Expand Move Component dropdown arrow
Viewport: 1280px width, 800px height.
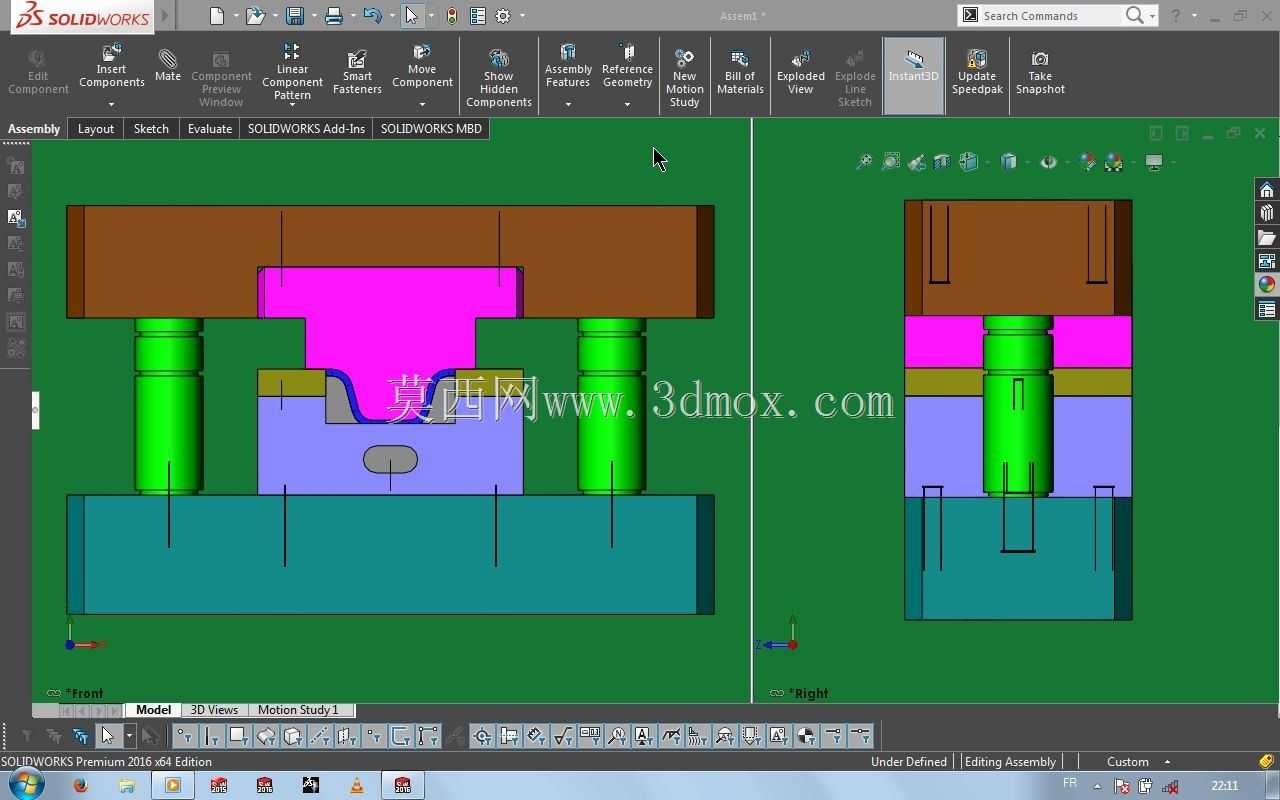[422, 104]
